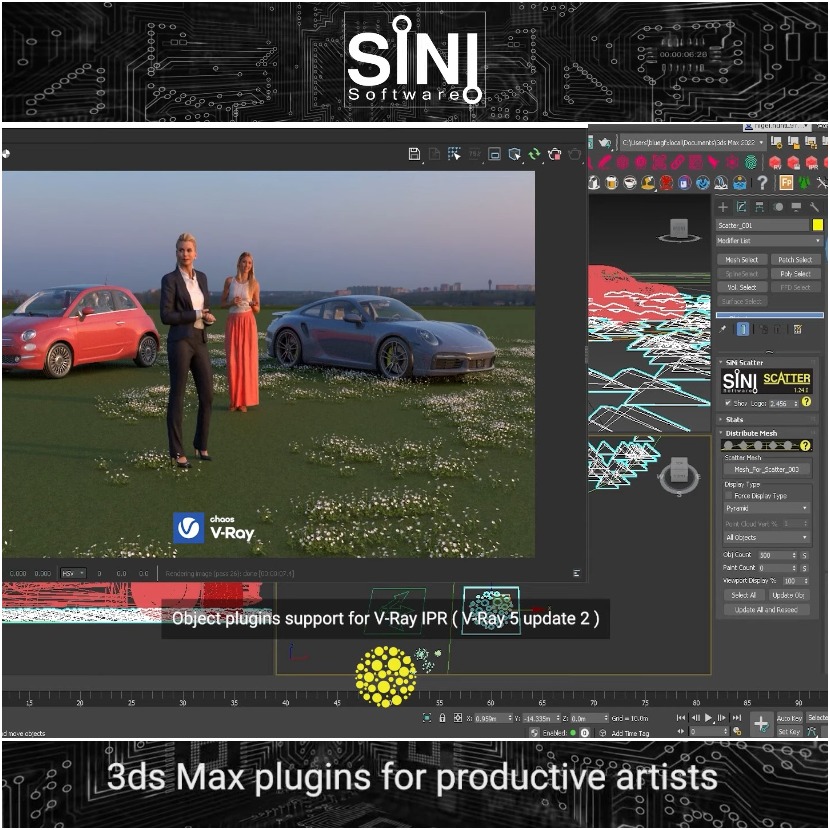Click the green fingerprint icon in SiNi toolbar
Screen dimensions: 830x830
[751, 162]
